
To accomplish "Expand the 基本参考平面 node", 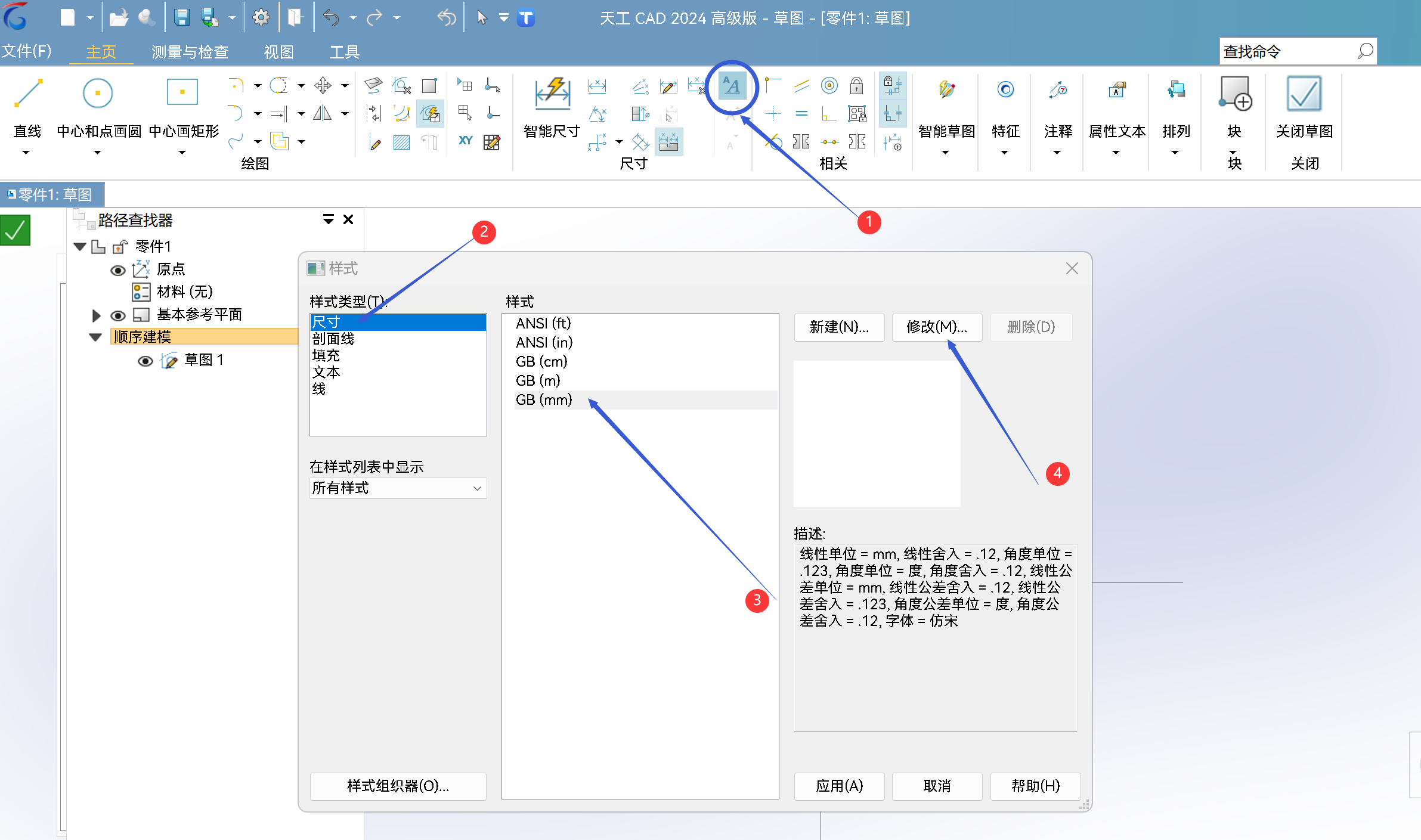I will pos(96,315).
